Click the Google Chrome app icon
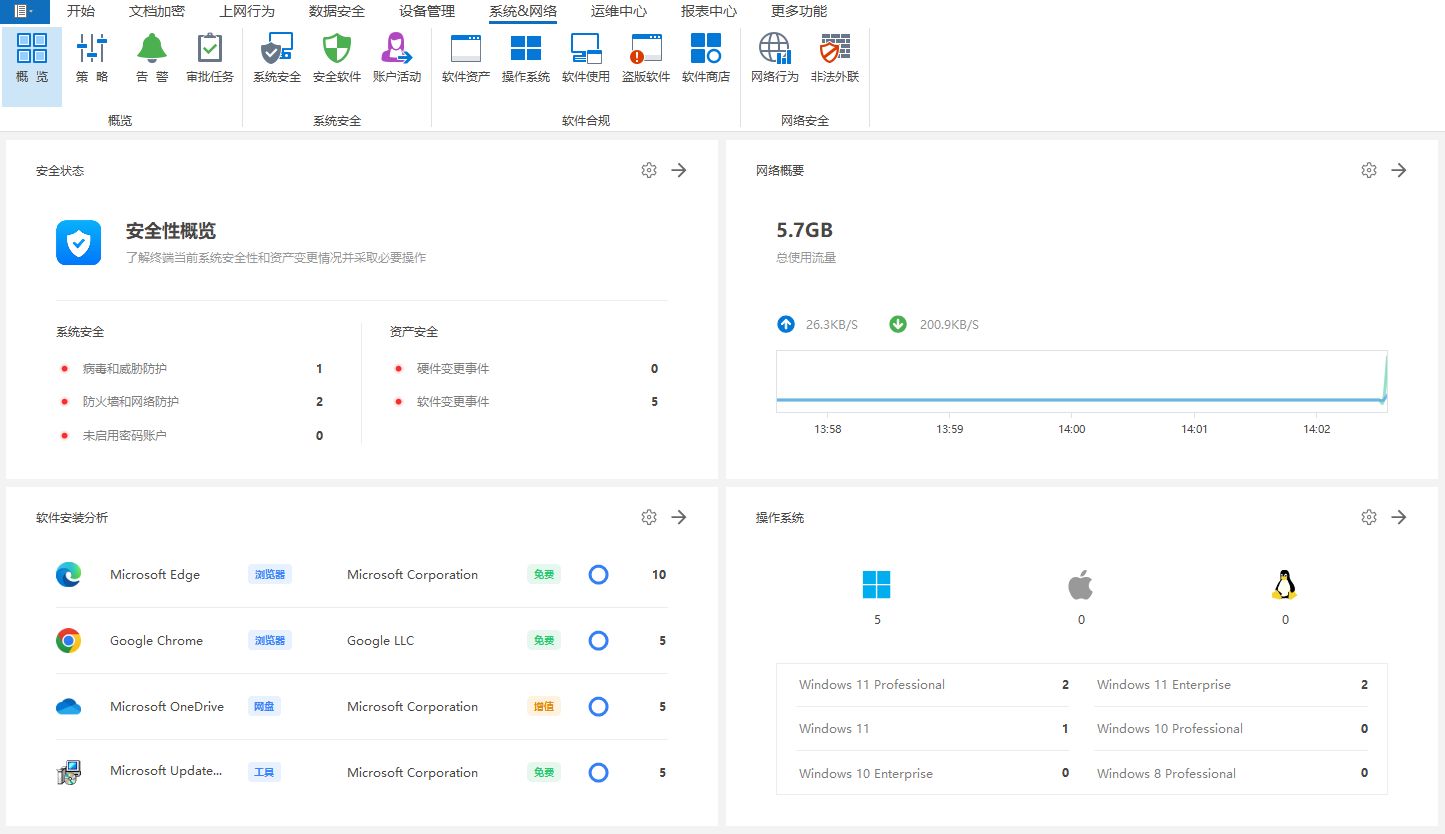The width and height of the screenshot is (1445, 834). coord(68,641)
